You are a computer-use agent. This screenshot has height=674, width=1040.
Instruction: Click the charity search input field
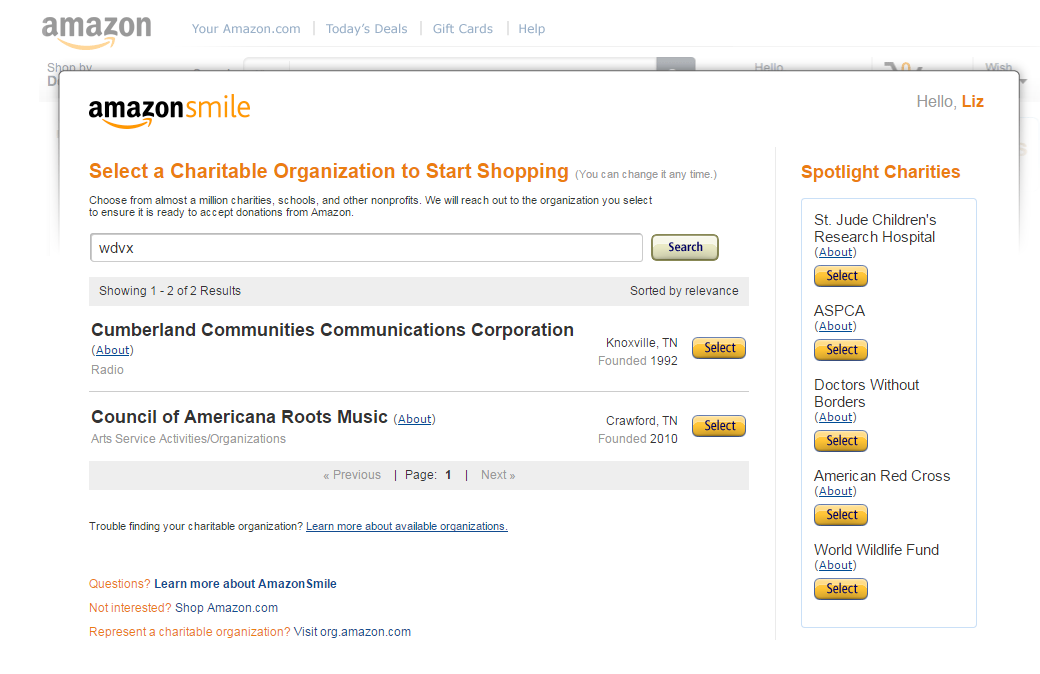coord(366,248)
